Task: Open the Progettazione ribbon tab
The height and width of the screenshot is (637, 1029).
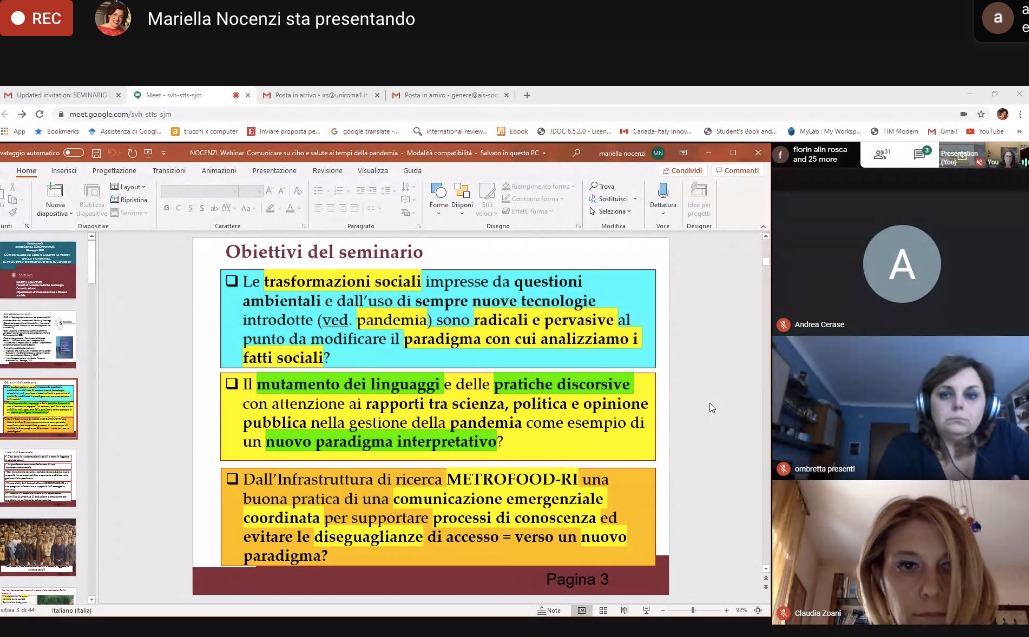Action: (x=114, y=171)
